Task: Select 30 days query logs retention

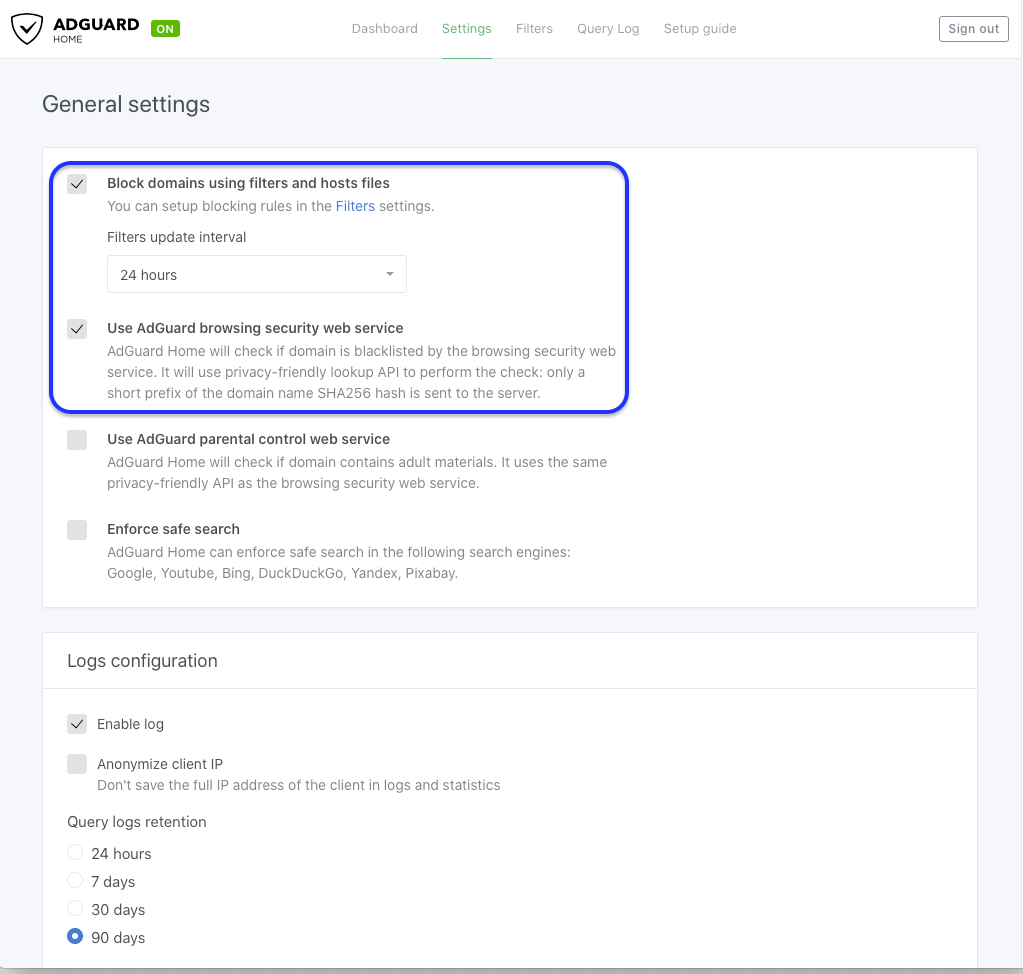Action: 75,908
